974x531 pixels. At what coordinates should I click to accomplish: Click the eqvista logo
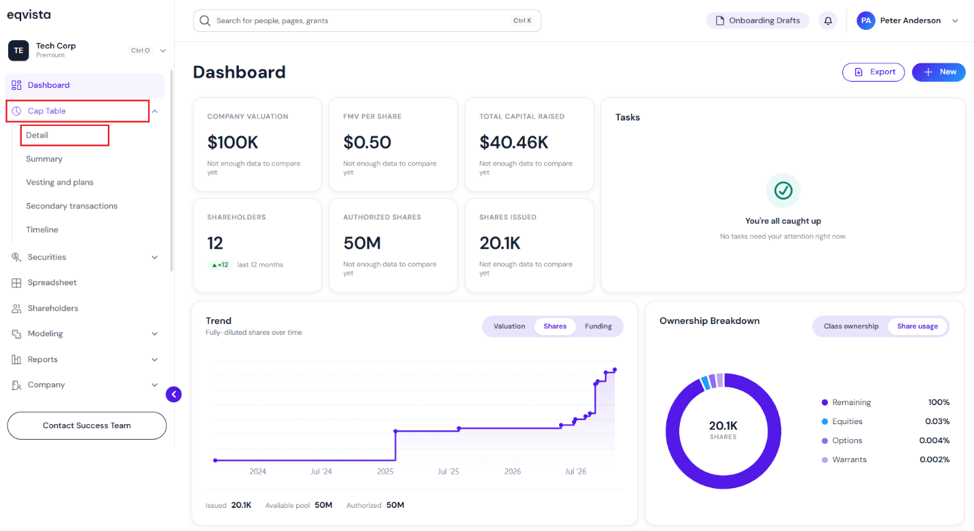tap(29, 15)
